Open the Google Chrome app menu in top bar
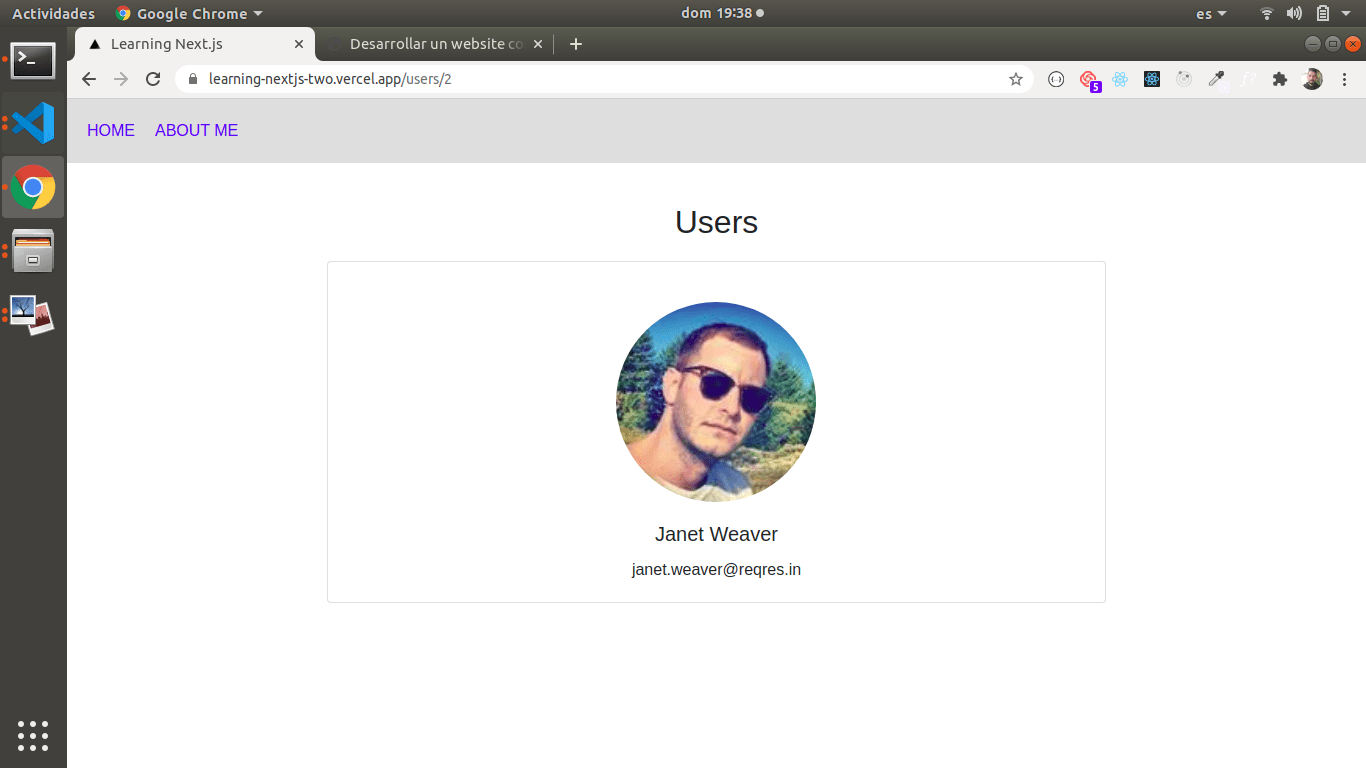This screenshot has width=1366, height=768. point(190,14)
